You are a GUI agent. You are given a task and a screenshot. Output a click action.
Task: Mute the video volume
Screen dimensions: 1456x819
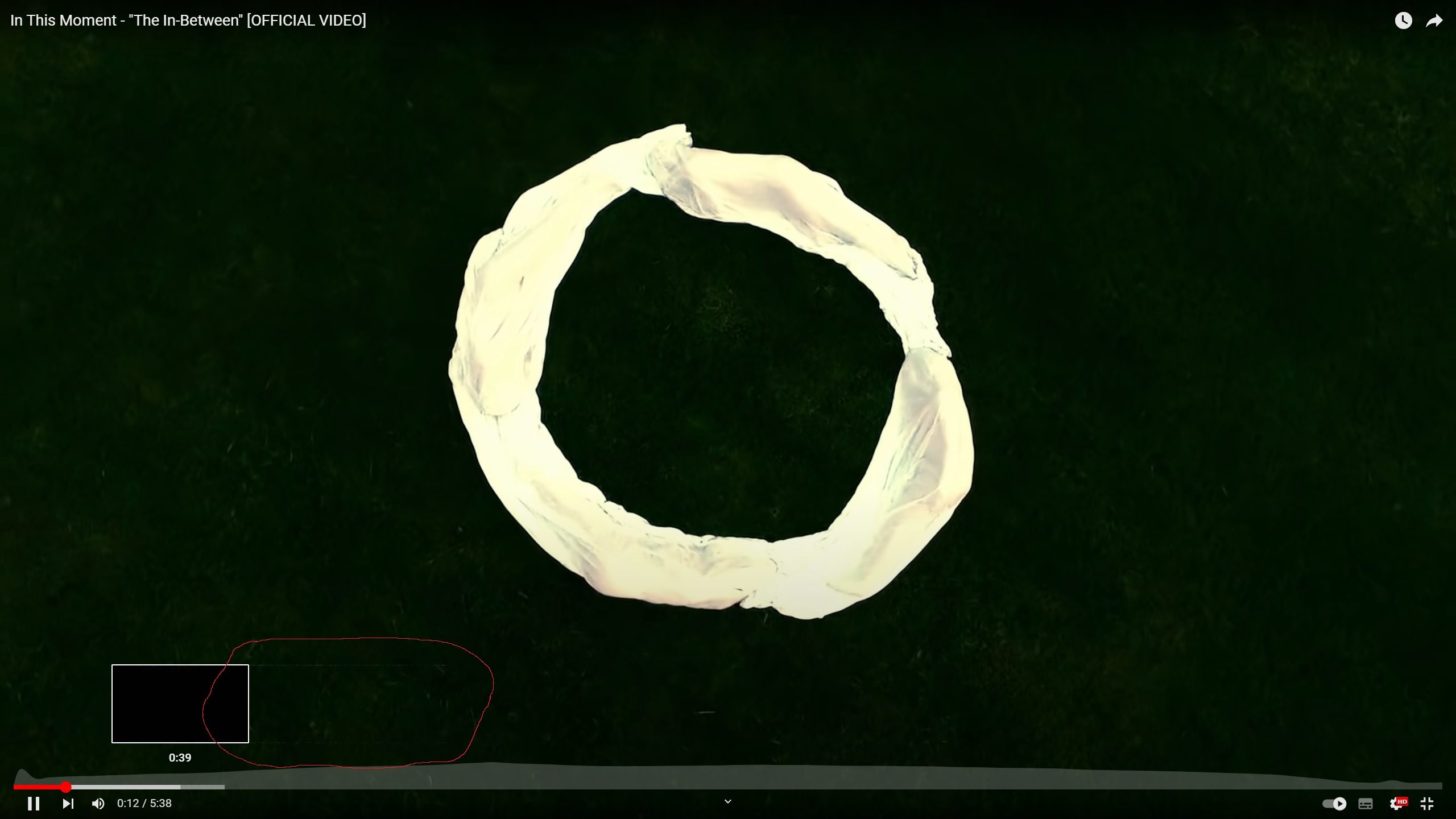[98, 804]
